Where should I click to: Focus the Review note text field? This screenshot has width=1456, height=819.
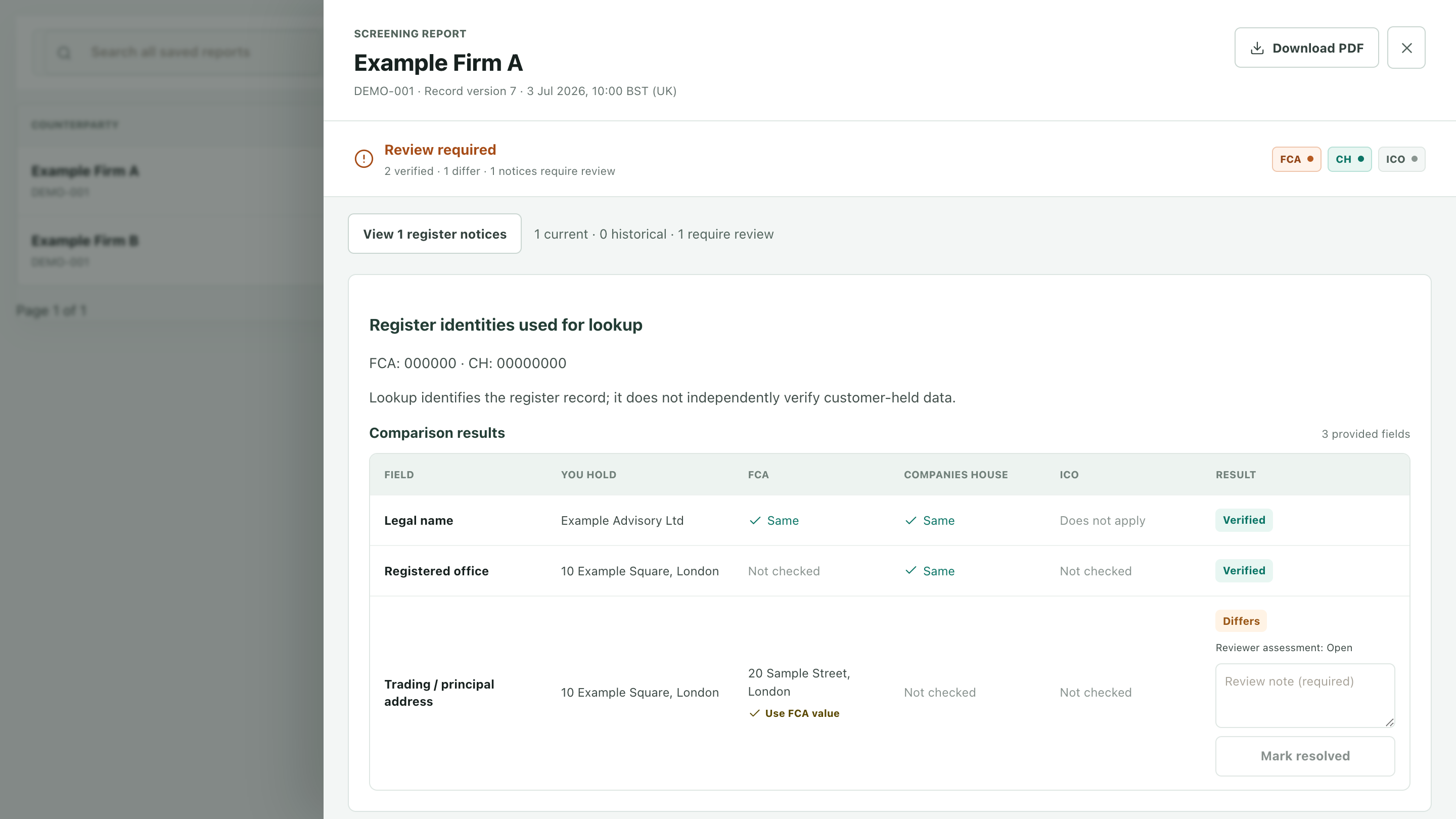[1305, 695]
